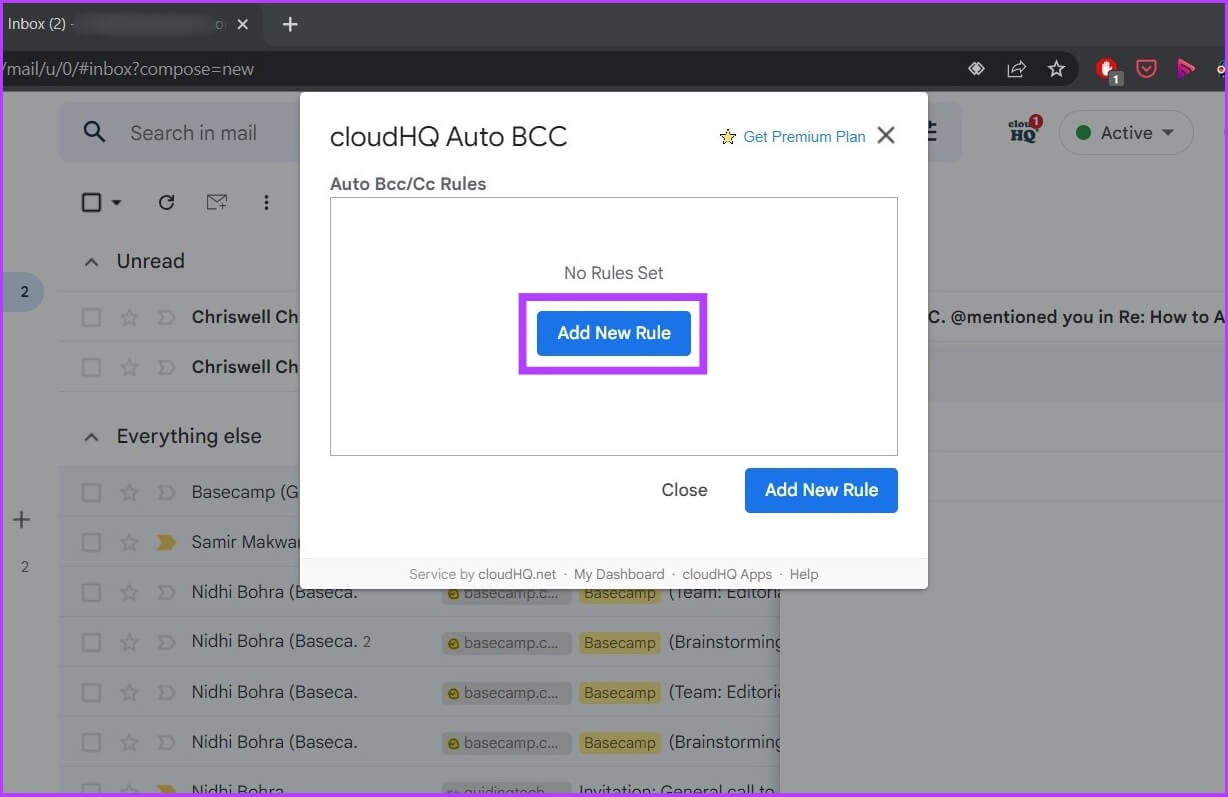Image resolution: width=1228 pixels, height=797 pixels.
Task: Tick the checkbox for the Basecamp (G email
Action: click(x=91, y=492)
